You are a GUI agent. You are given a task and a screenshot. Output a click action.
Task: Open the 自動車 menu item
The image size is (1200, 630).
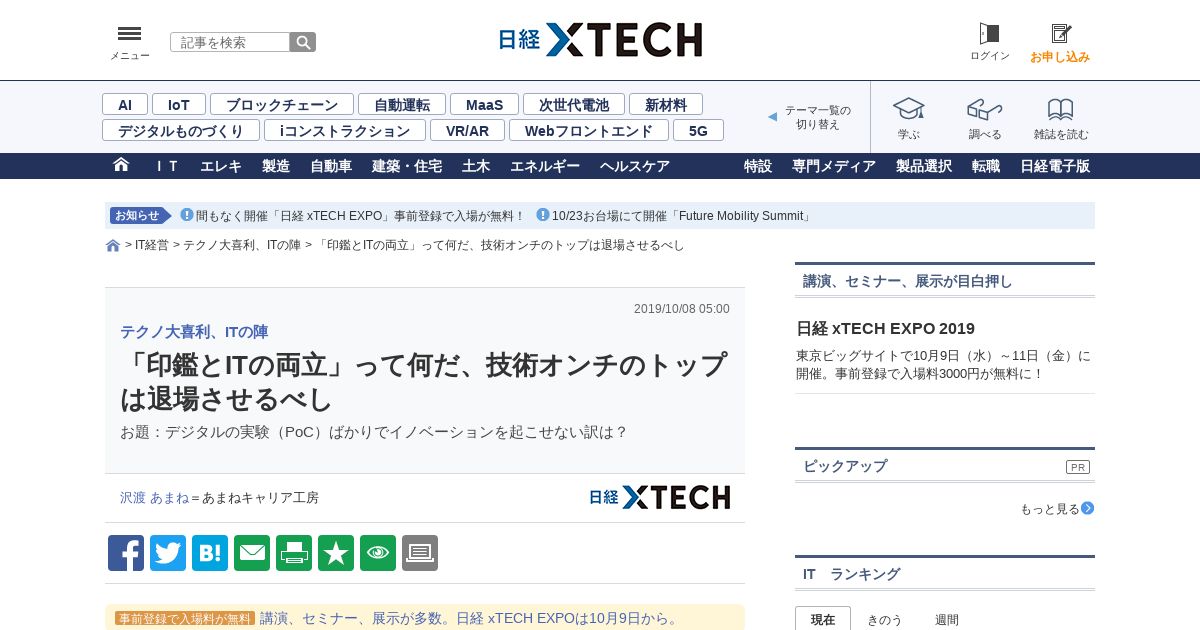331,166
